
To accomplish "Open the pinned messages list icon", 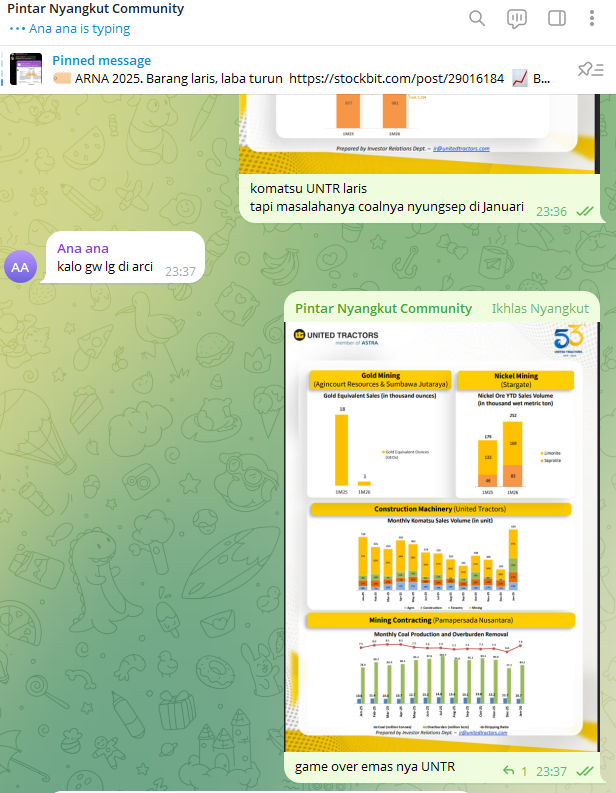I will click(591, 69).
